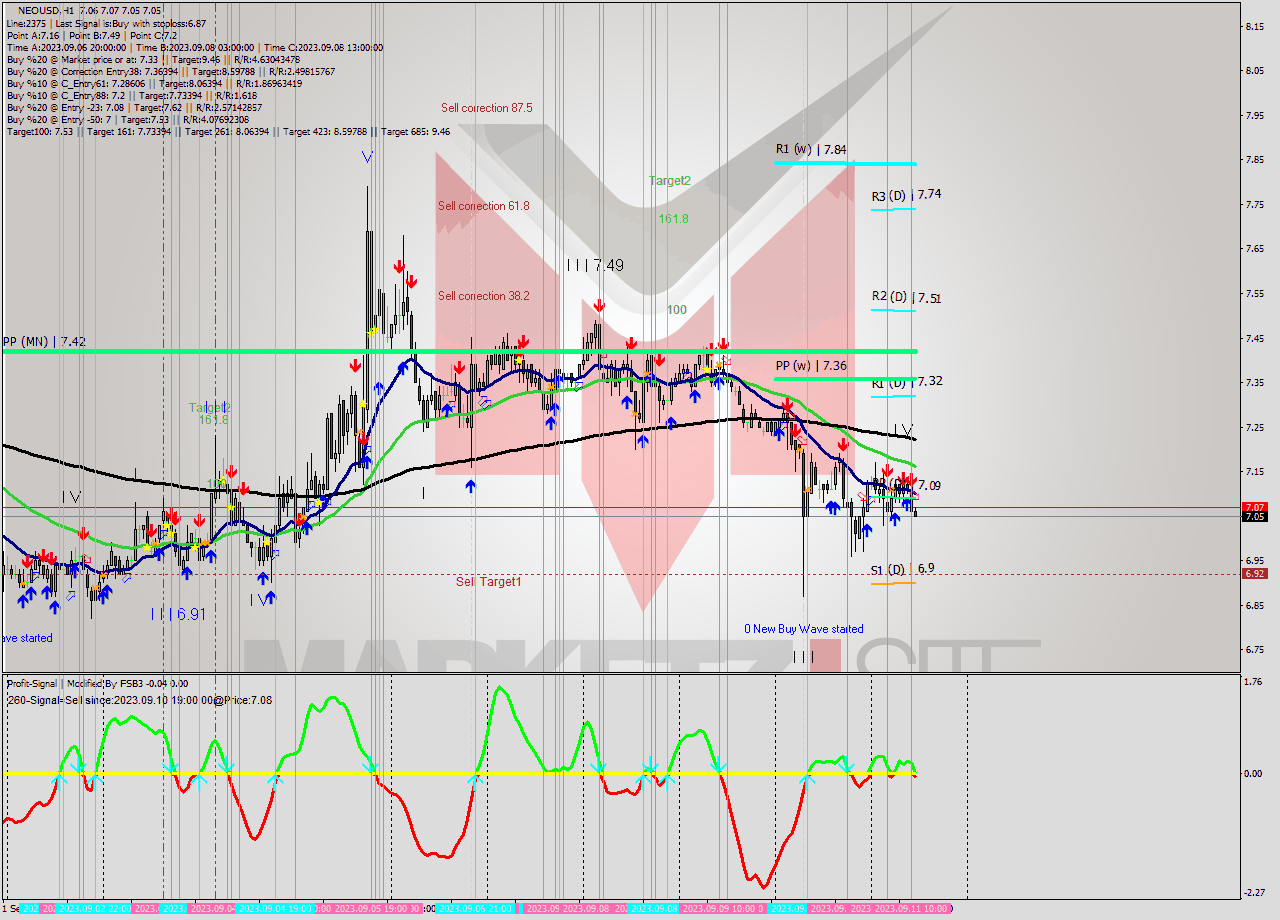Click the 'R2 (D) | 7.51' pivot label
The height and width of the screenshot is (920, 1280).
click(x=906, y=297)
